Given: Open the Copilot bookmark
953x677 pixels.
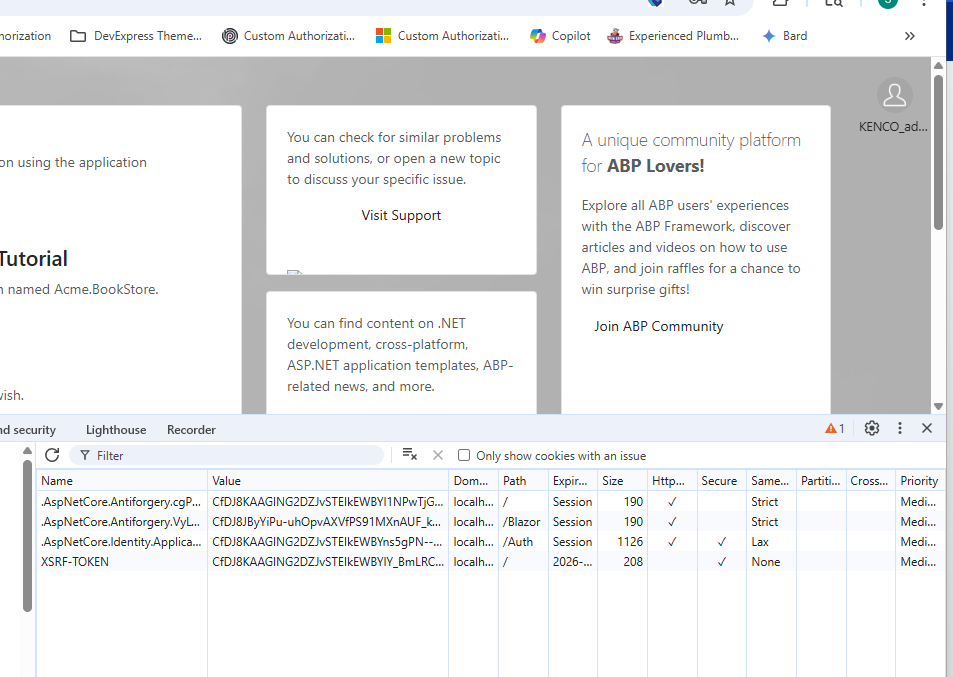Looking at the screenshot, I should click(x=560, y=36).
